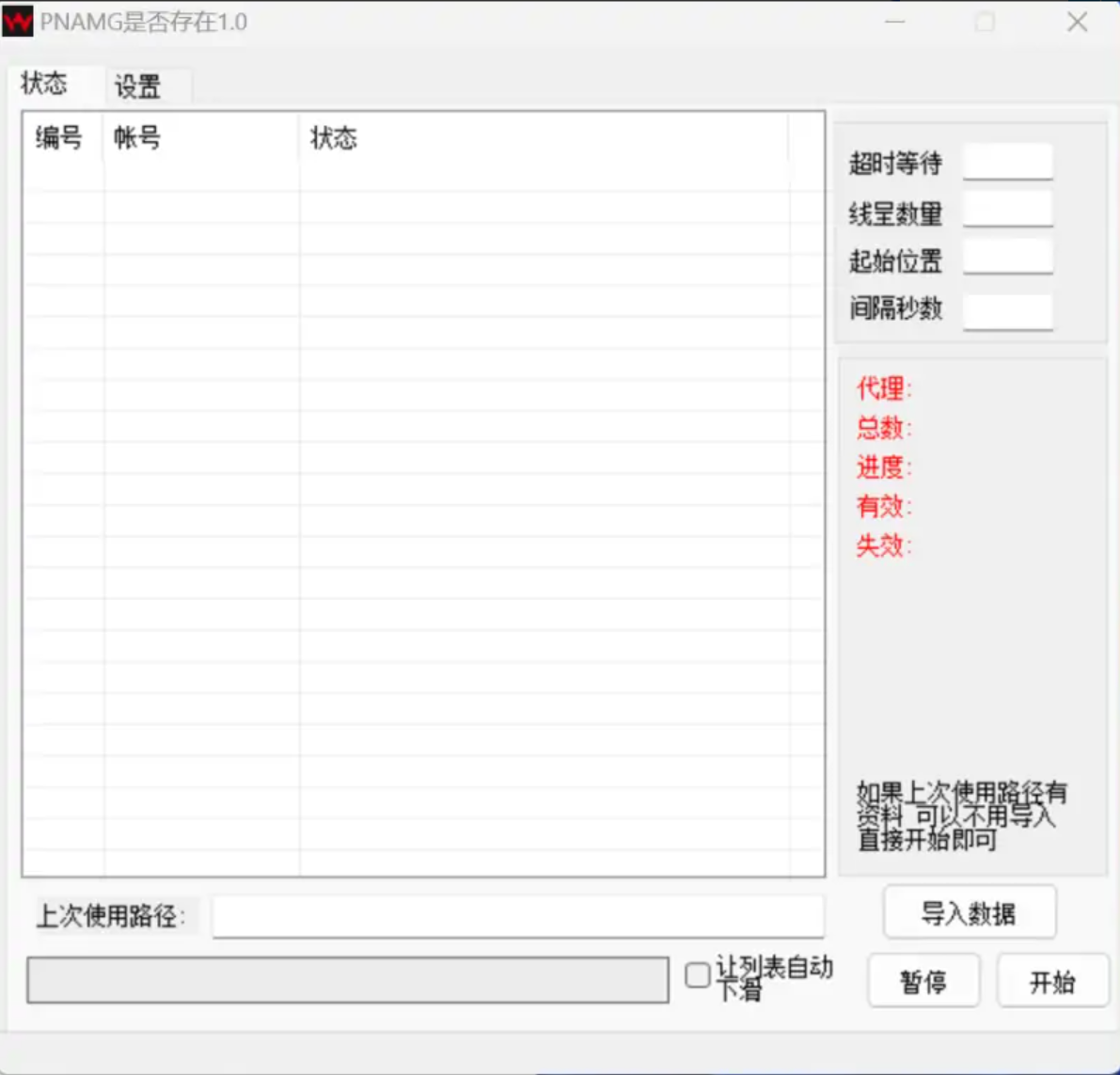
Task: Click the red W application icon
Action: click(18, 22)
